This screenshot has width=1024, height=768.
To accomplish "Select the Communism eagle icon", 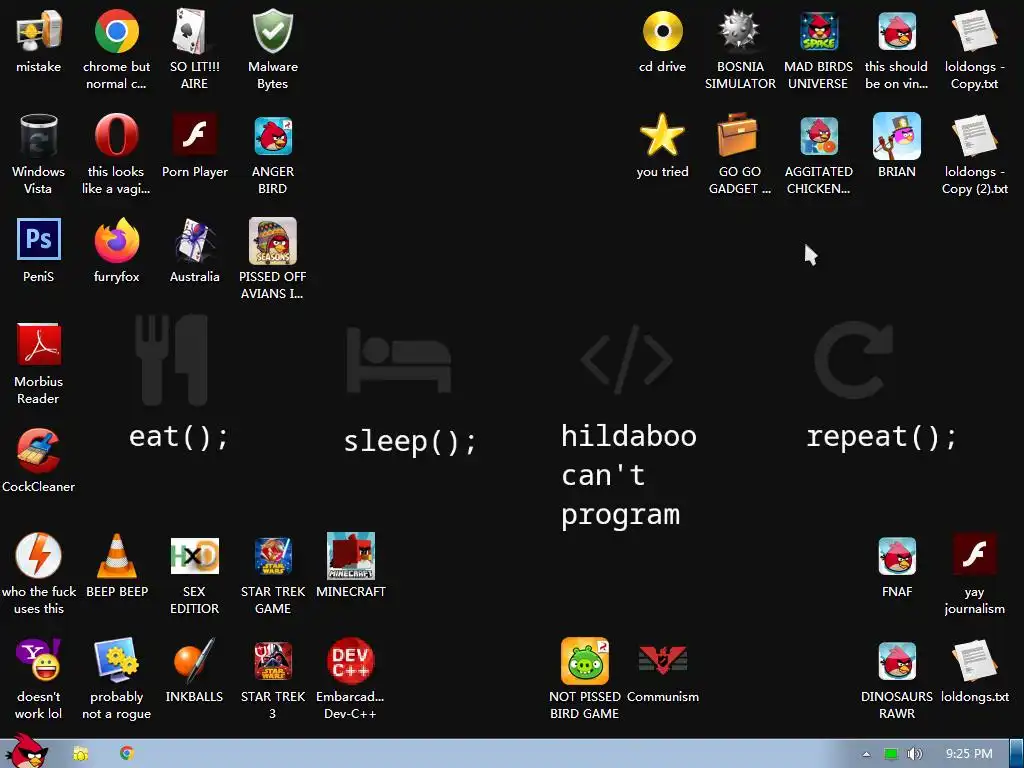I will [662, 660].
